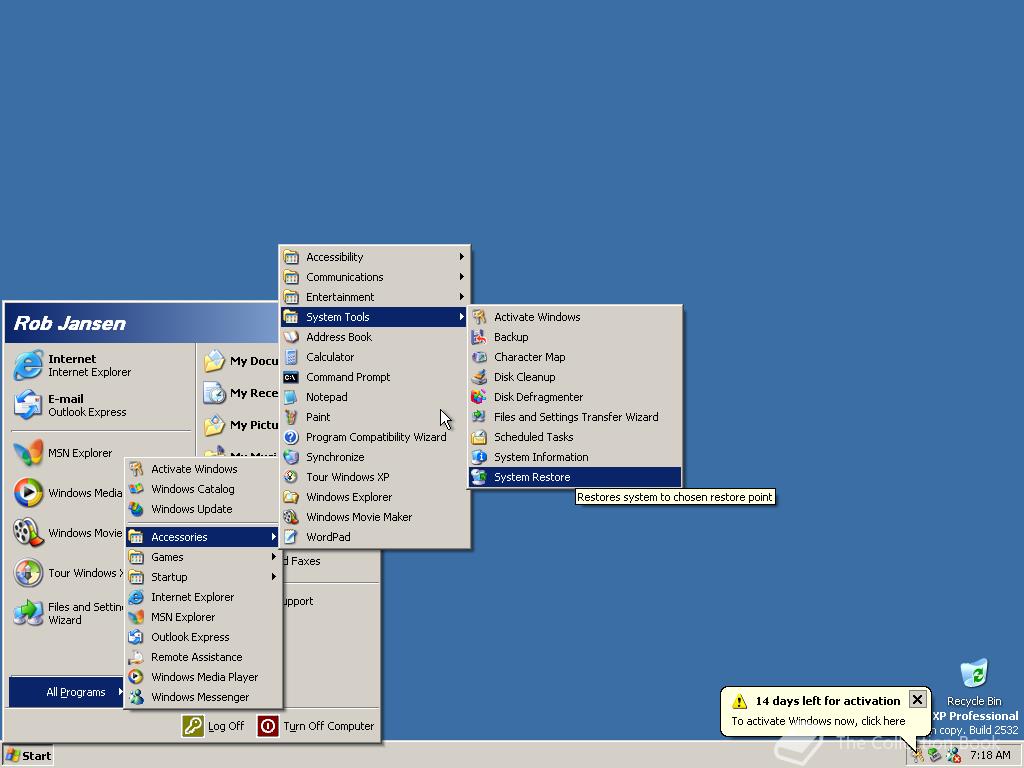
Task: Launch Paint from Accessories
Action: click(375, 417)
